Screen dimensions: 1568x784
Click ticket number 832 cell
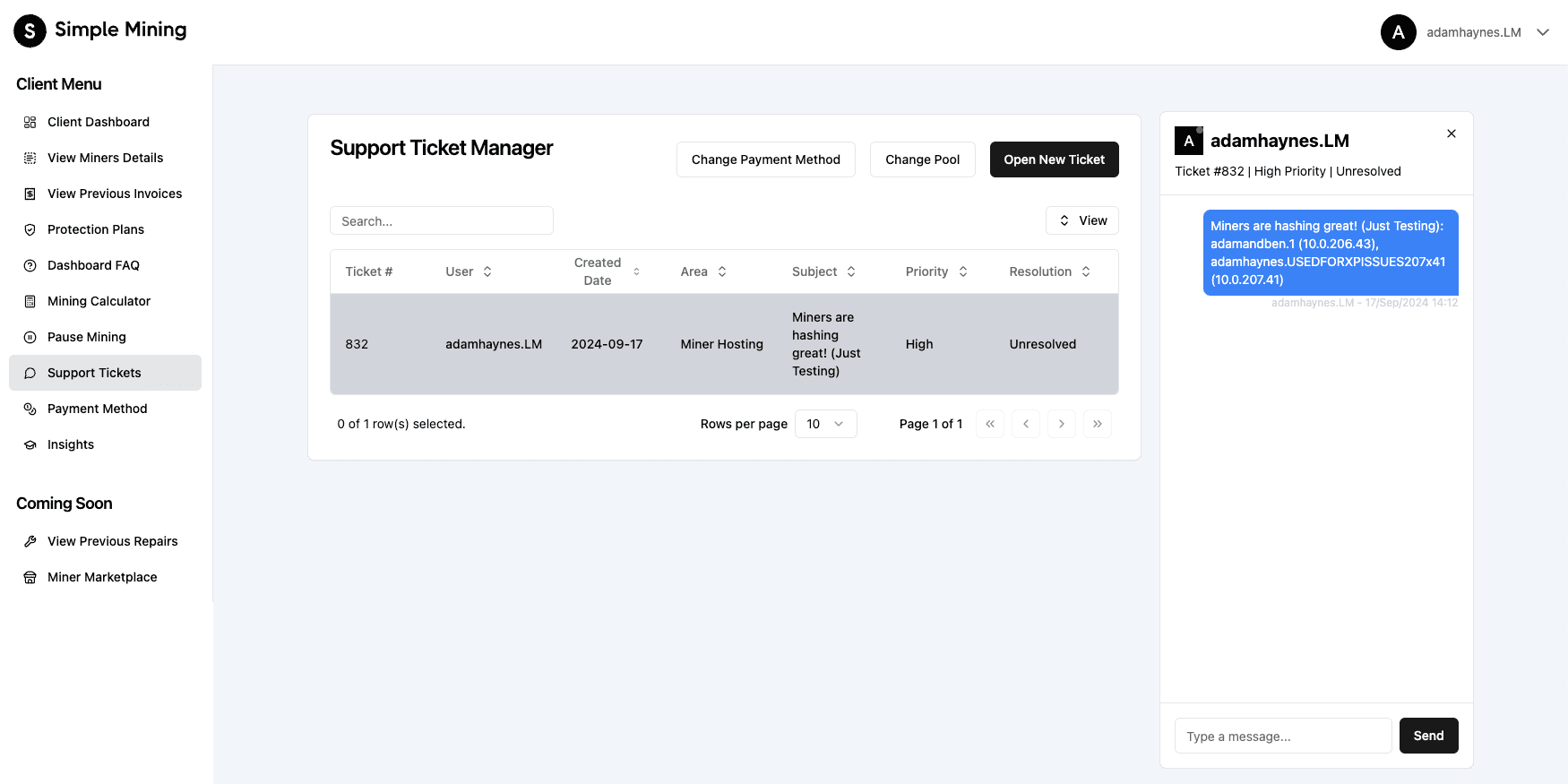point(357,344)
